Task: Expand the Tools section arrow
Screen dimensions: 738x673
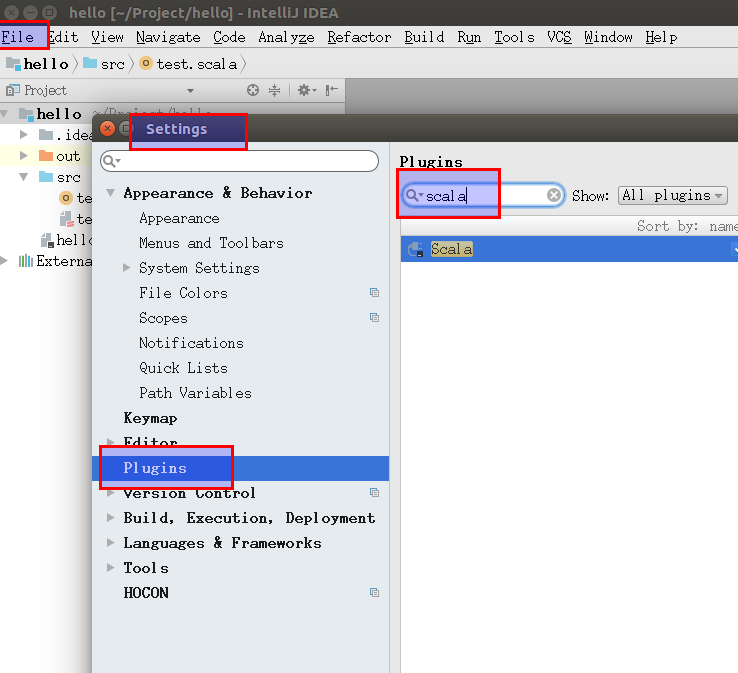Action: pos(111,568)
